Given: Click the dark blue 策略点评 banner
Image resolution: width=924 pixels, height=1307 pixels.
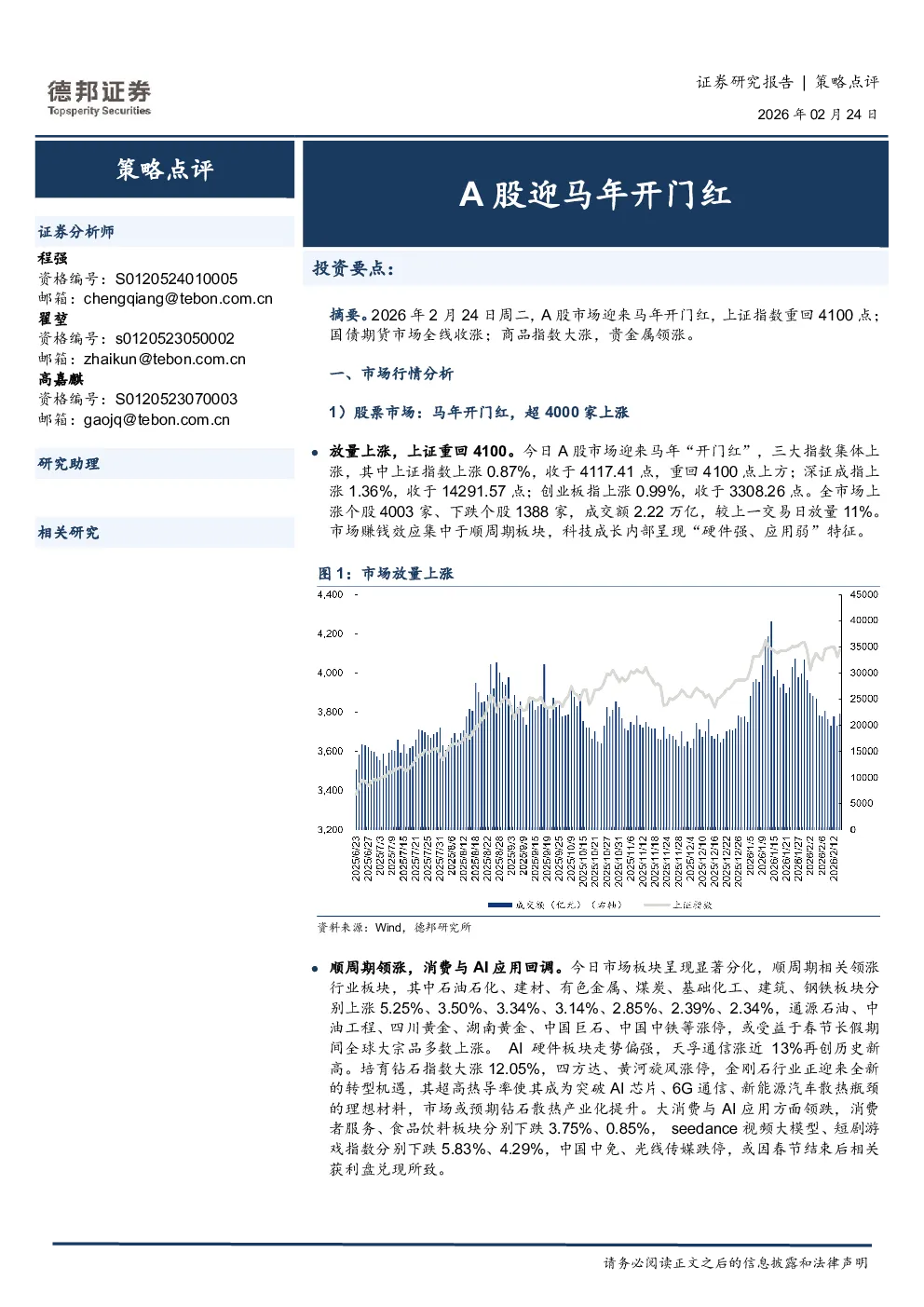Looking at the screenshot, I should 165,170.
